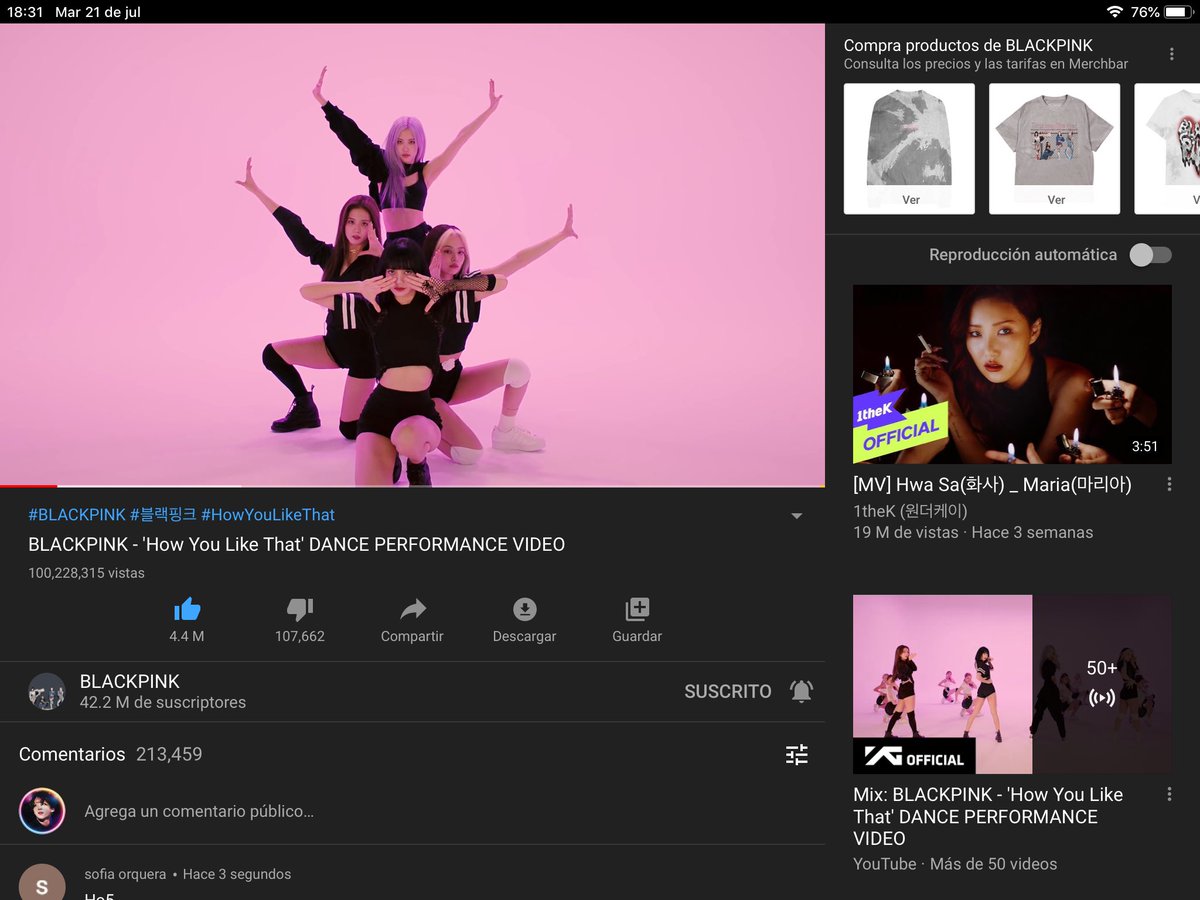Open options for the BLACKPINK merch shelf
This screenshot has width=1200, height=900.
tap(1172, 54)
